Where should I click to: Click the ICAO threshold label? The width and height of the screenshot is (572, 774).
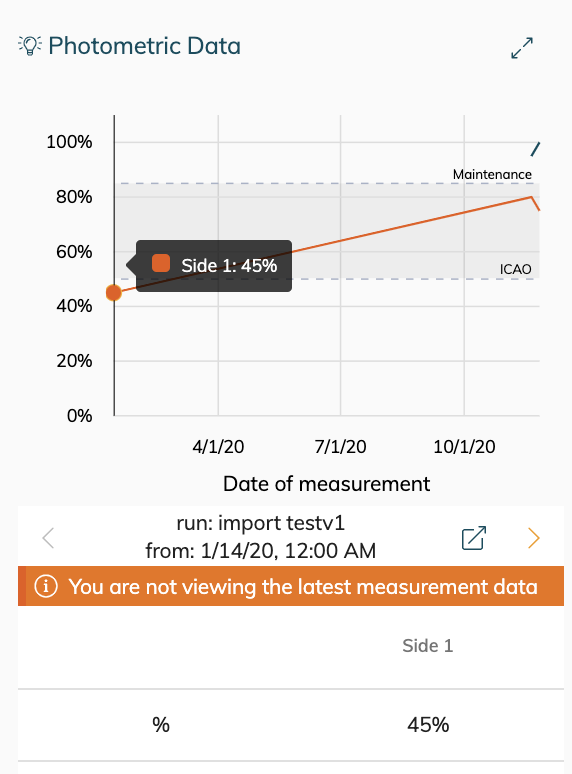[x=515, y=269]
